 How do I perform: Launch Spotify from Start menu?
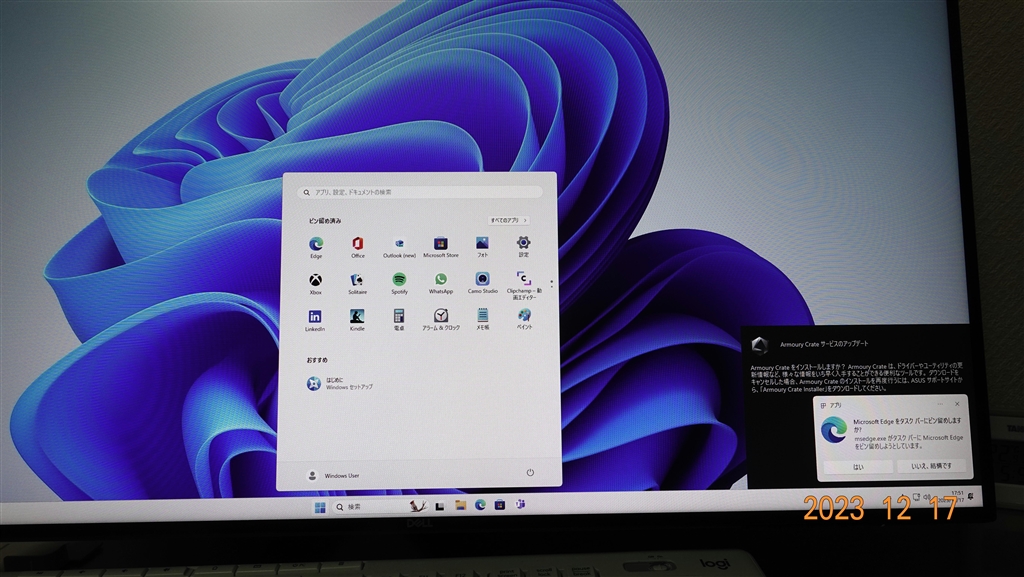coord(399,284)
